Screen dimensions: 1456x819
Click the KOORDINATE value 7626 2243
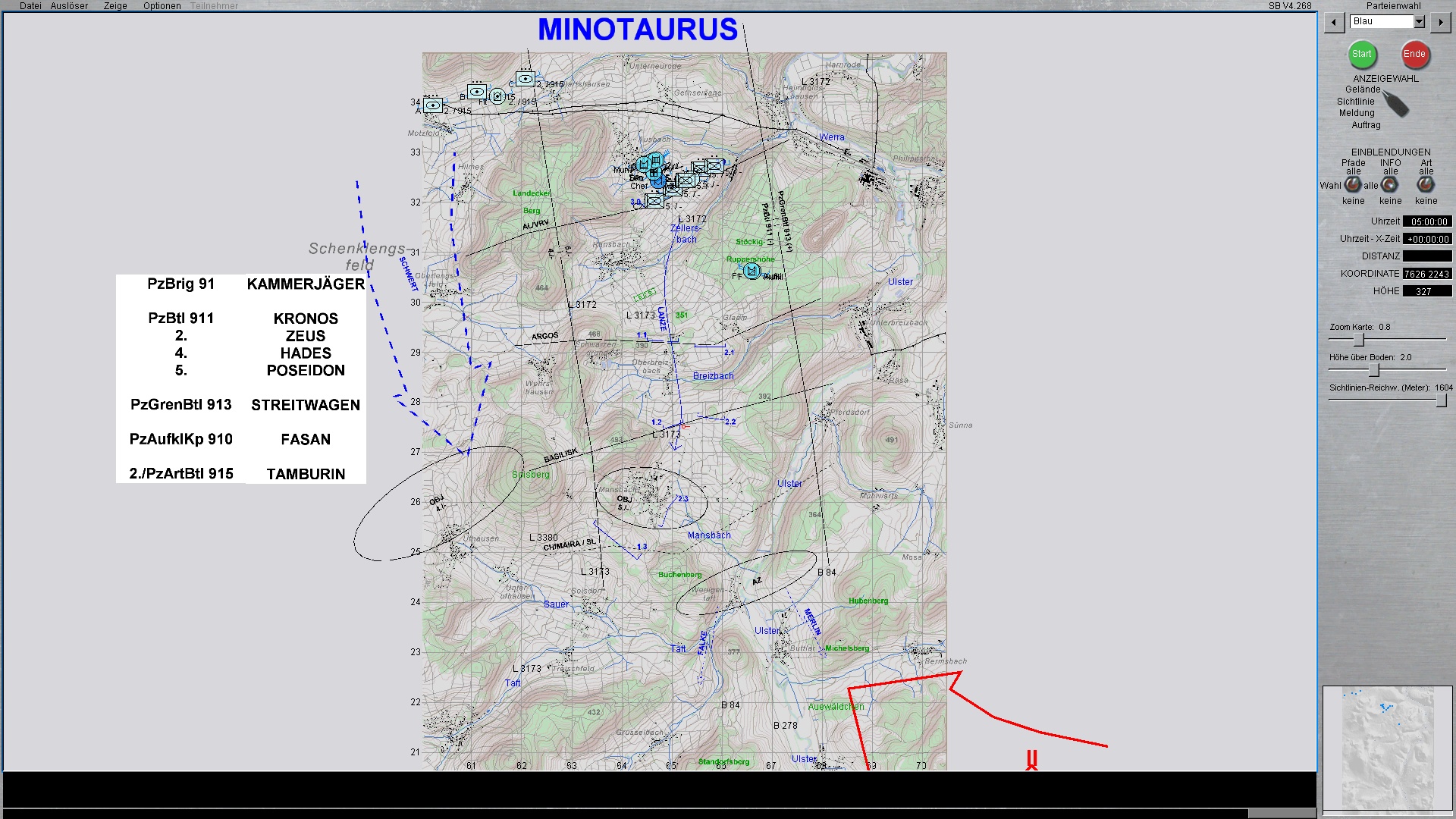point(1427,274)
